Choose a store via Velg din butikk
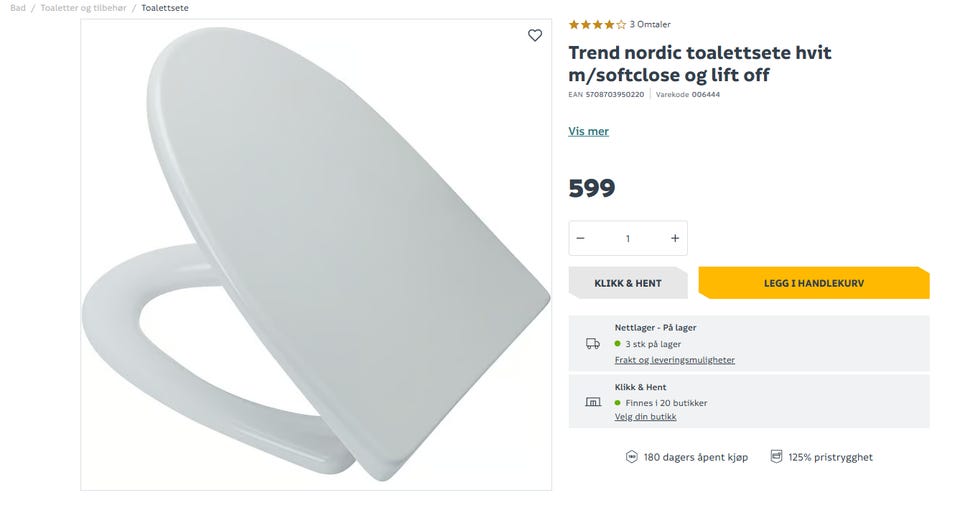 [645, 417]
